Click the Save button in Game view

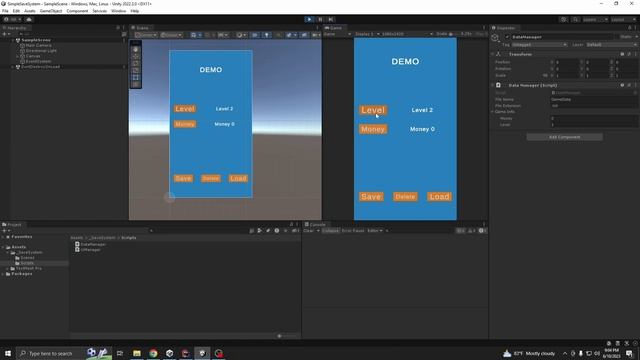[x=371, y=197]
